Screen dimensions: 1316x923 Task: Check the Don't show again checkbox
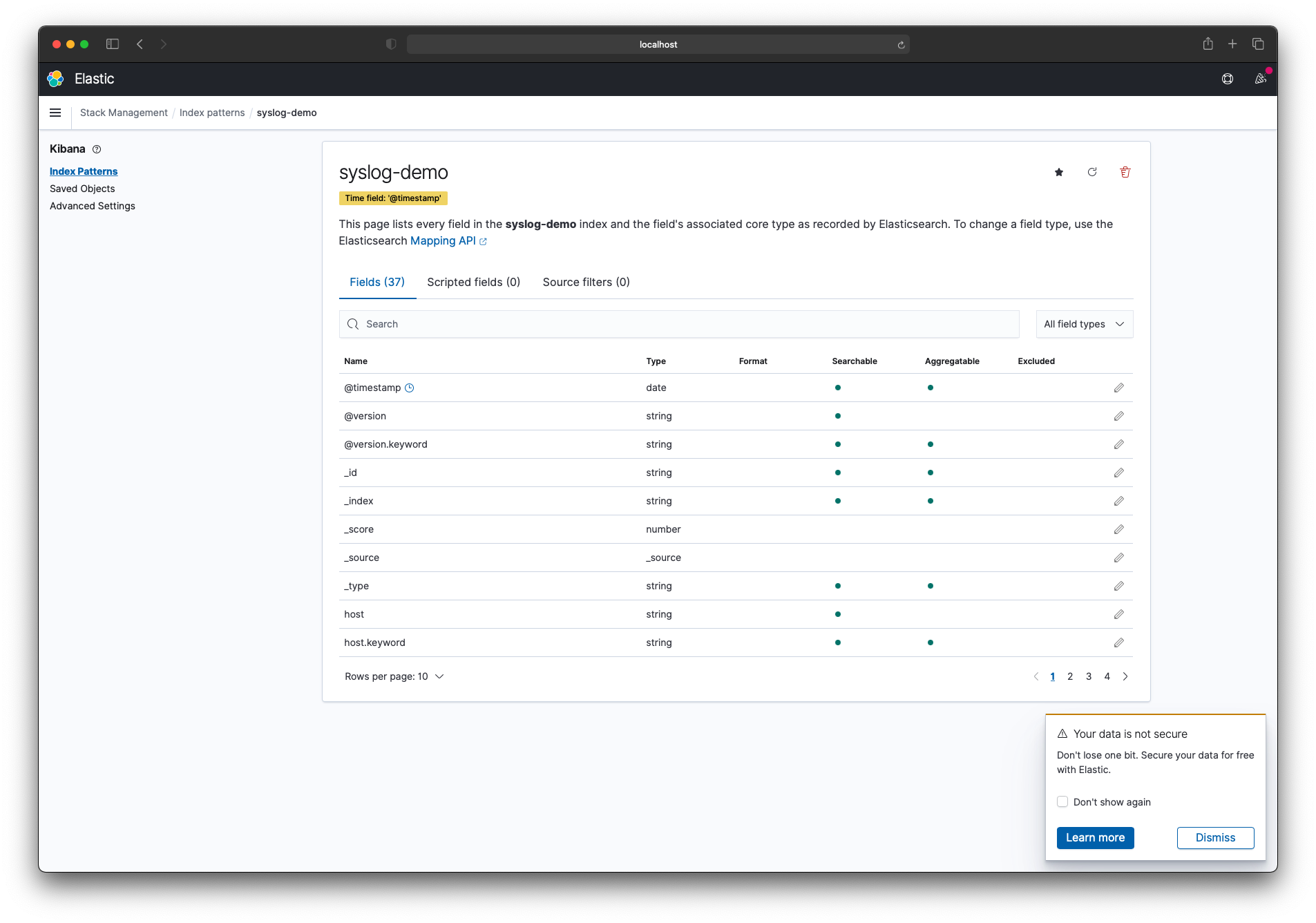[x=1062, y=801]
